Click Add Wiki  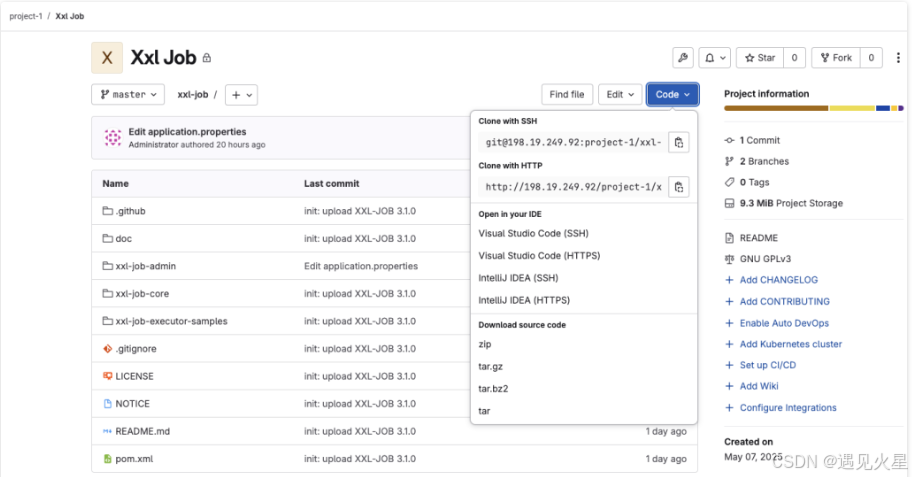tap(759, 386)
